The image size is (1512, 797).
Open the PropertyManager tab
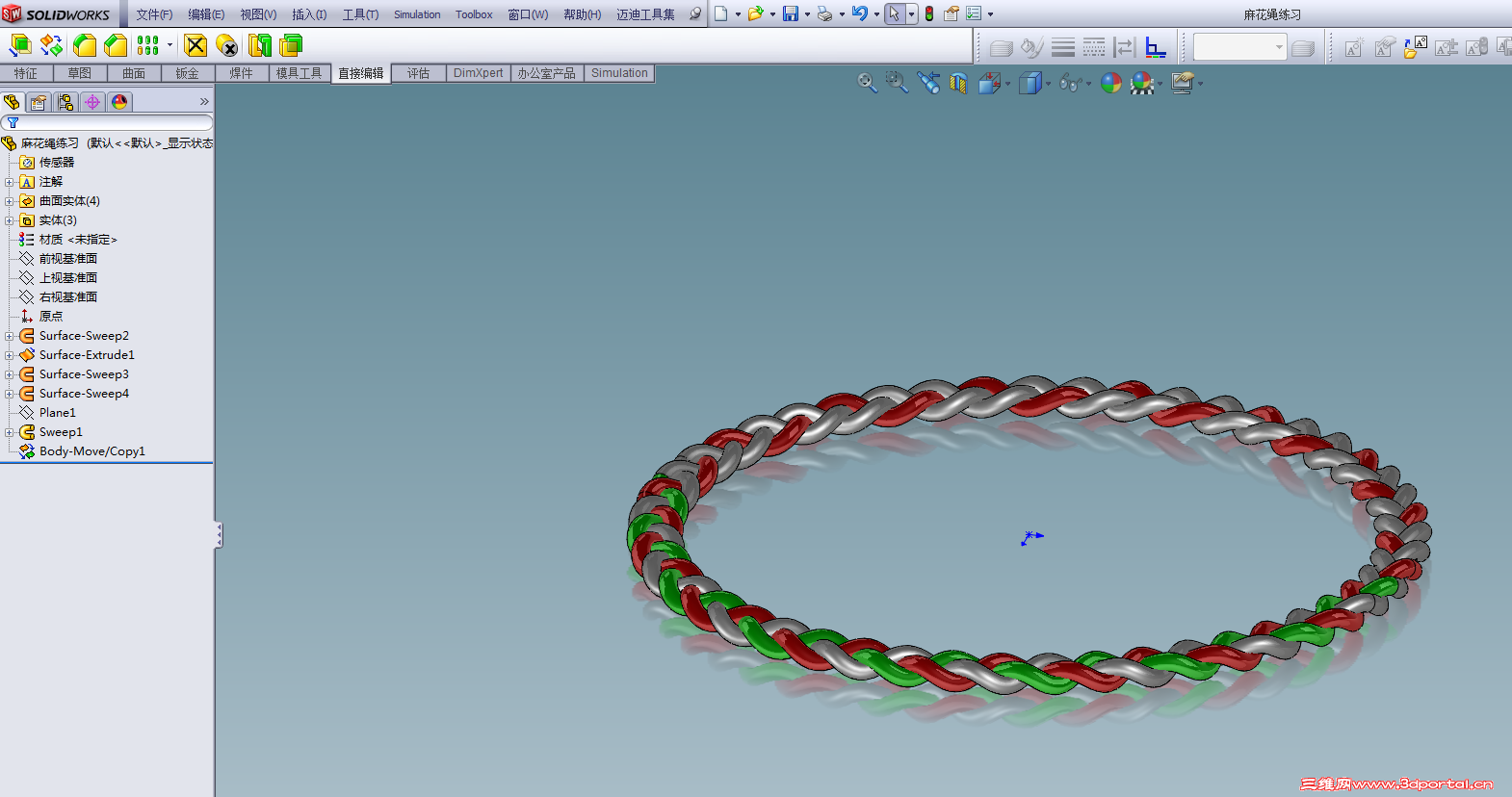(x=39, y=102)
